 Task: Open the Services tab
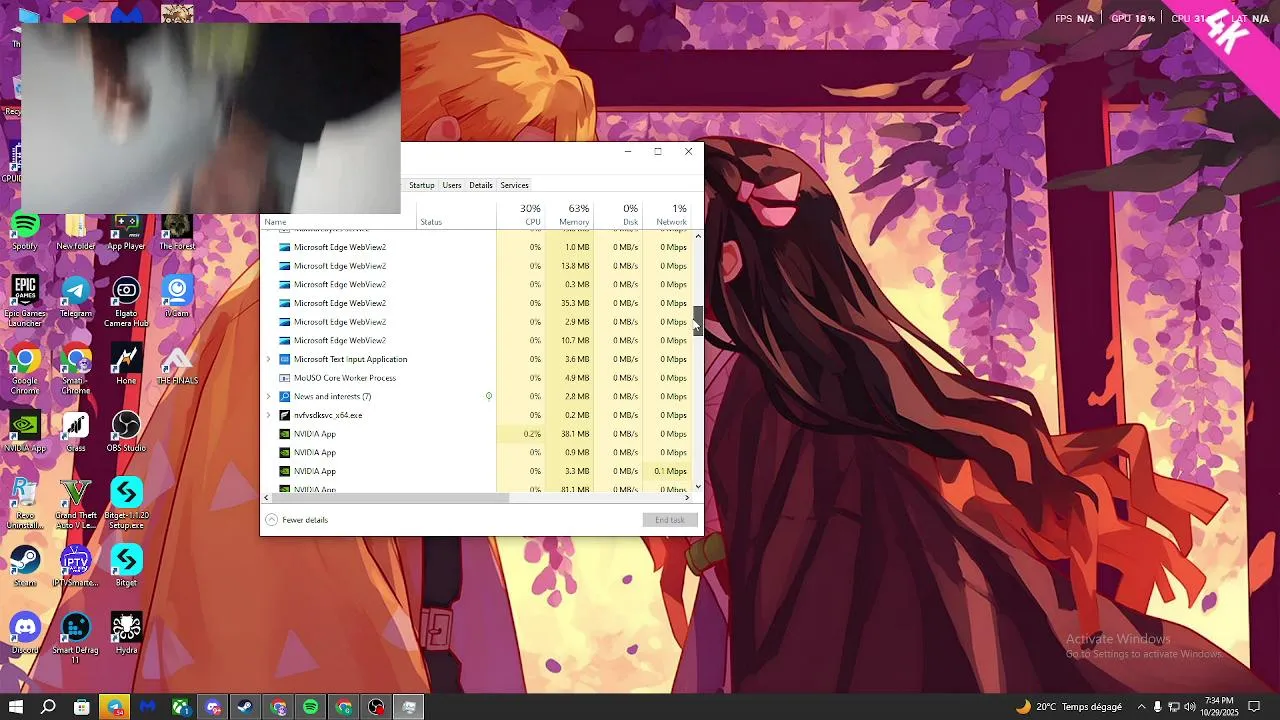point(514,185)
